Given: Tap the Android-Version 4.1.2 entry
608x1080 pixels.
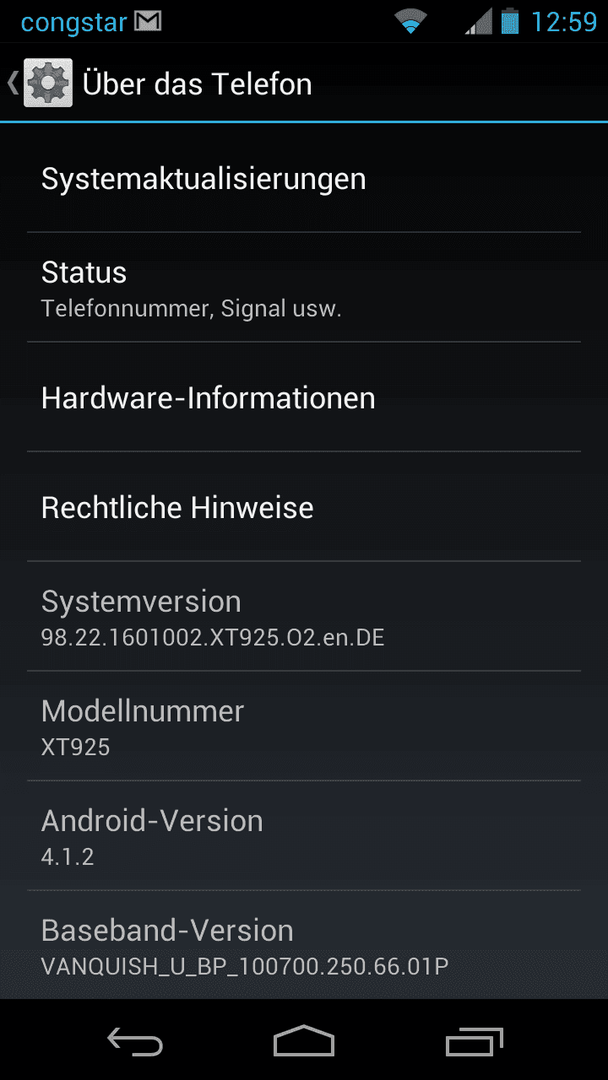Looking at the screenshot, I should point(304,835).
